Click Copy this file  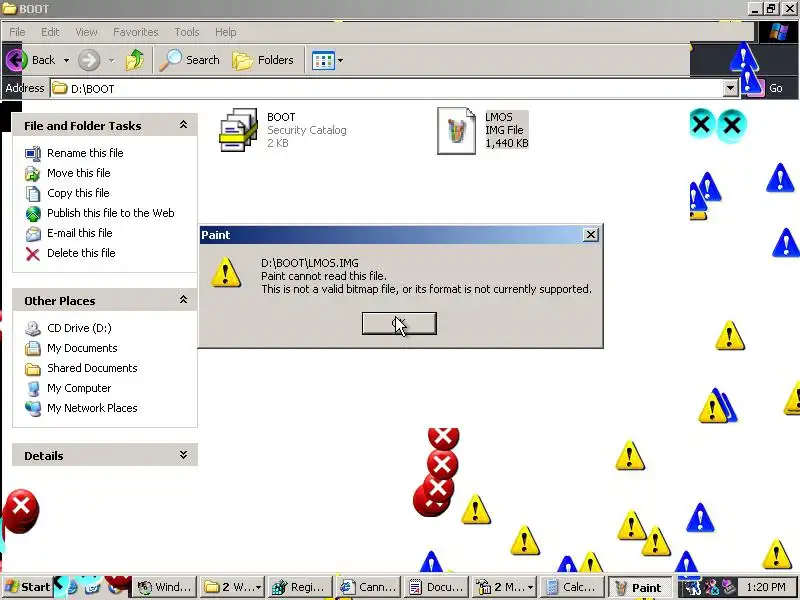78,193
